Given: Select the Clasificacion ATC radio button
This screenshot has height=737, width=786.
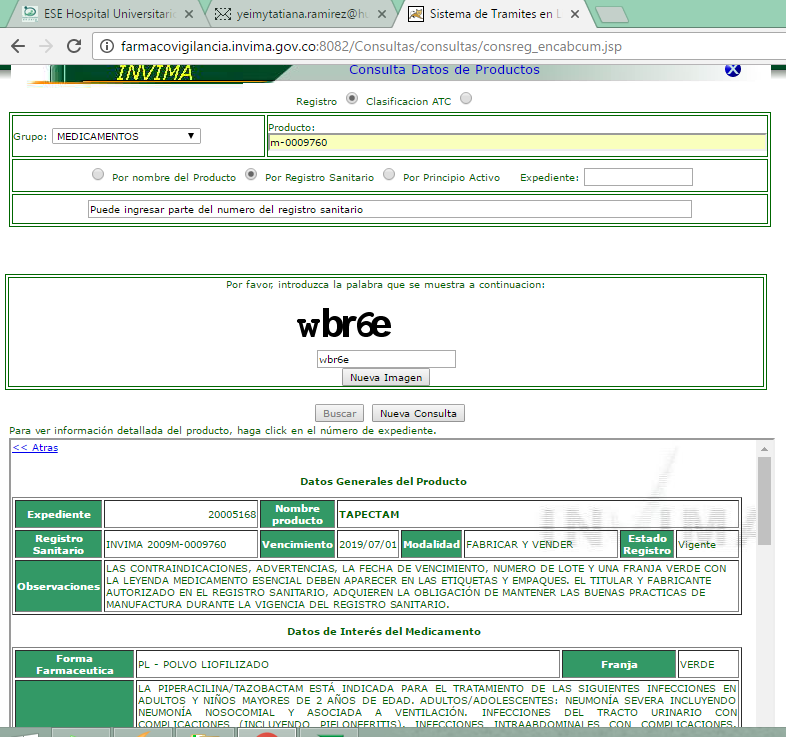Looking at the screenshot, I should pyautogui.click(x=466, y=99).
